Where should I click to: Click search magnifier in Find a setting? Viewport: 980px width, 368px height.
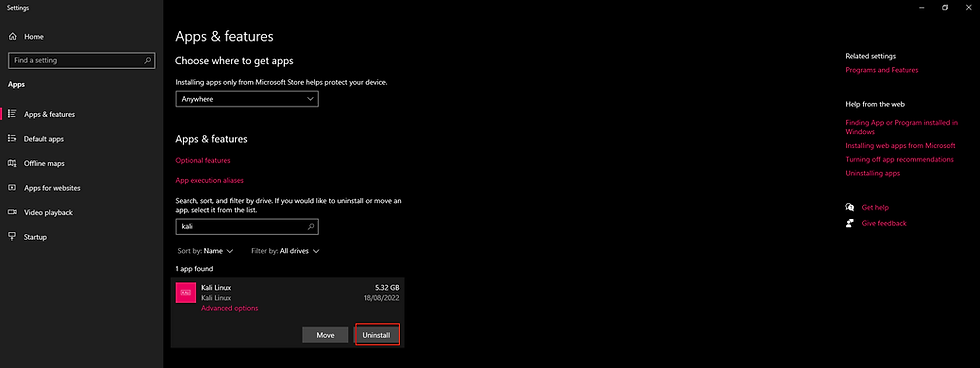click(148, 61)
